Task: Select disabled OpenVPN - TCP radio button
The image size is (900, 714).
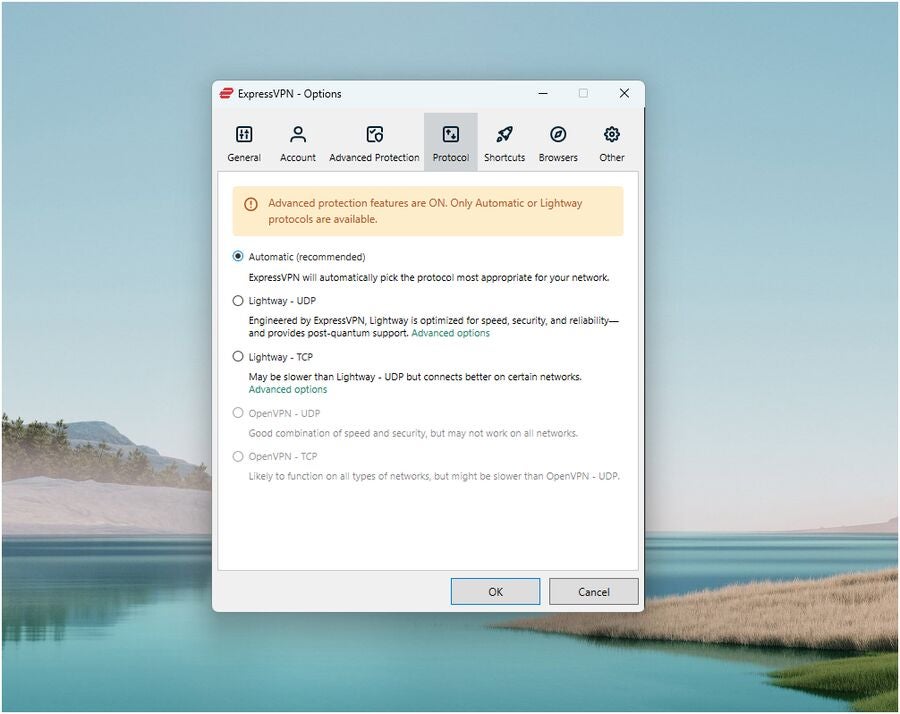Action: point(238,456)
